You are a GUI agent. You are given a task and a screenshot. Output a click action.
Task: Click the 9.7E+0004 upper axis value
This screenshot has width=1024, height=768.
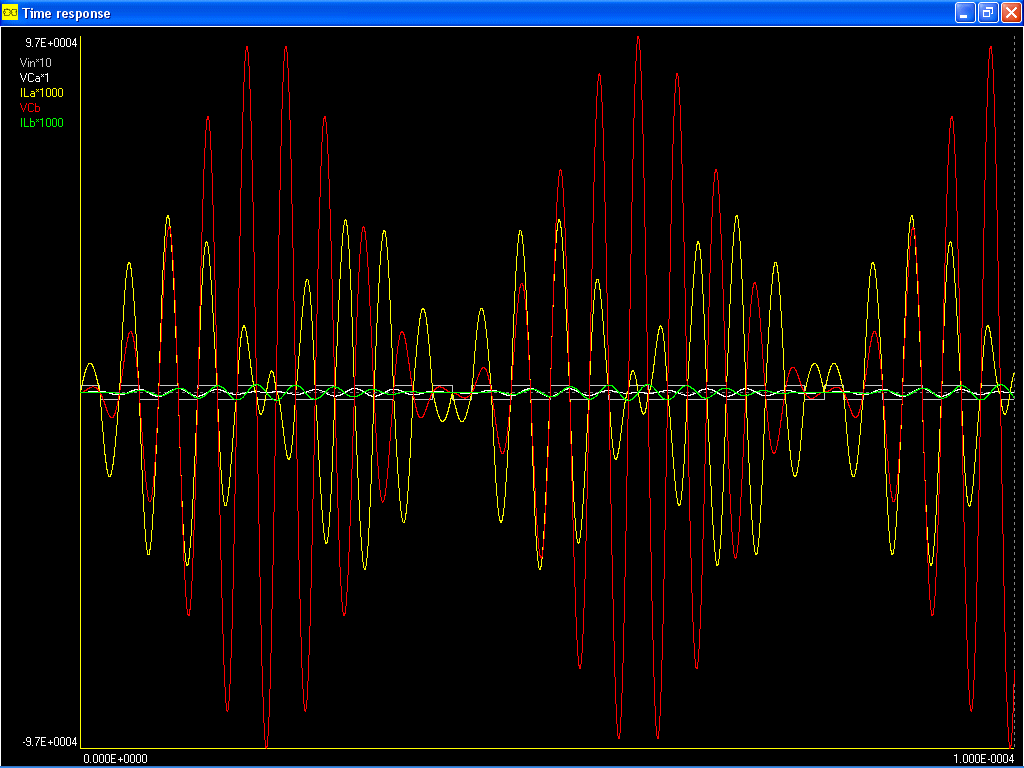(x=51, y=43)
